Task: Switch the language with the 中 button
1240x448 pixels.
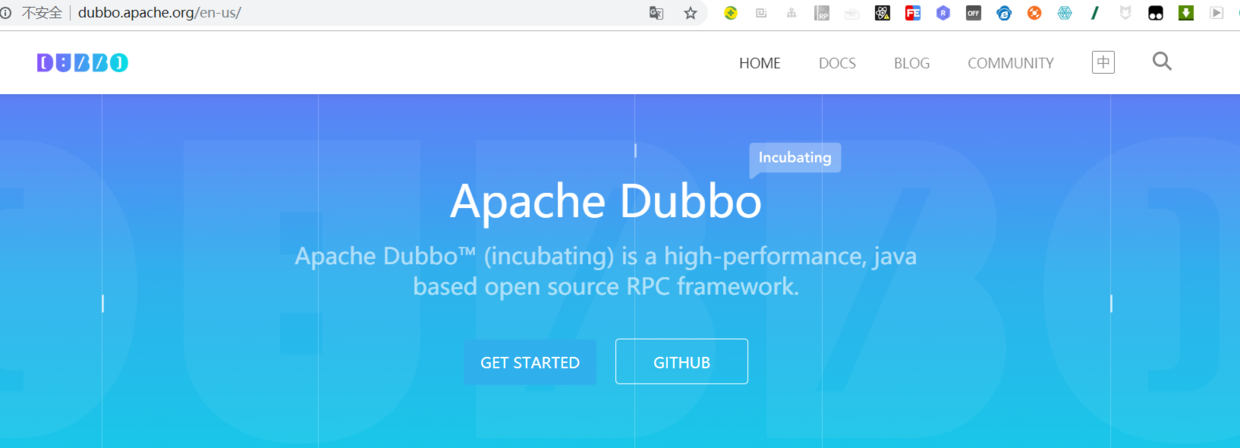Action: point(1103,62)
